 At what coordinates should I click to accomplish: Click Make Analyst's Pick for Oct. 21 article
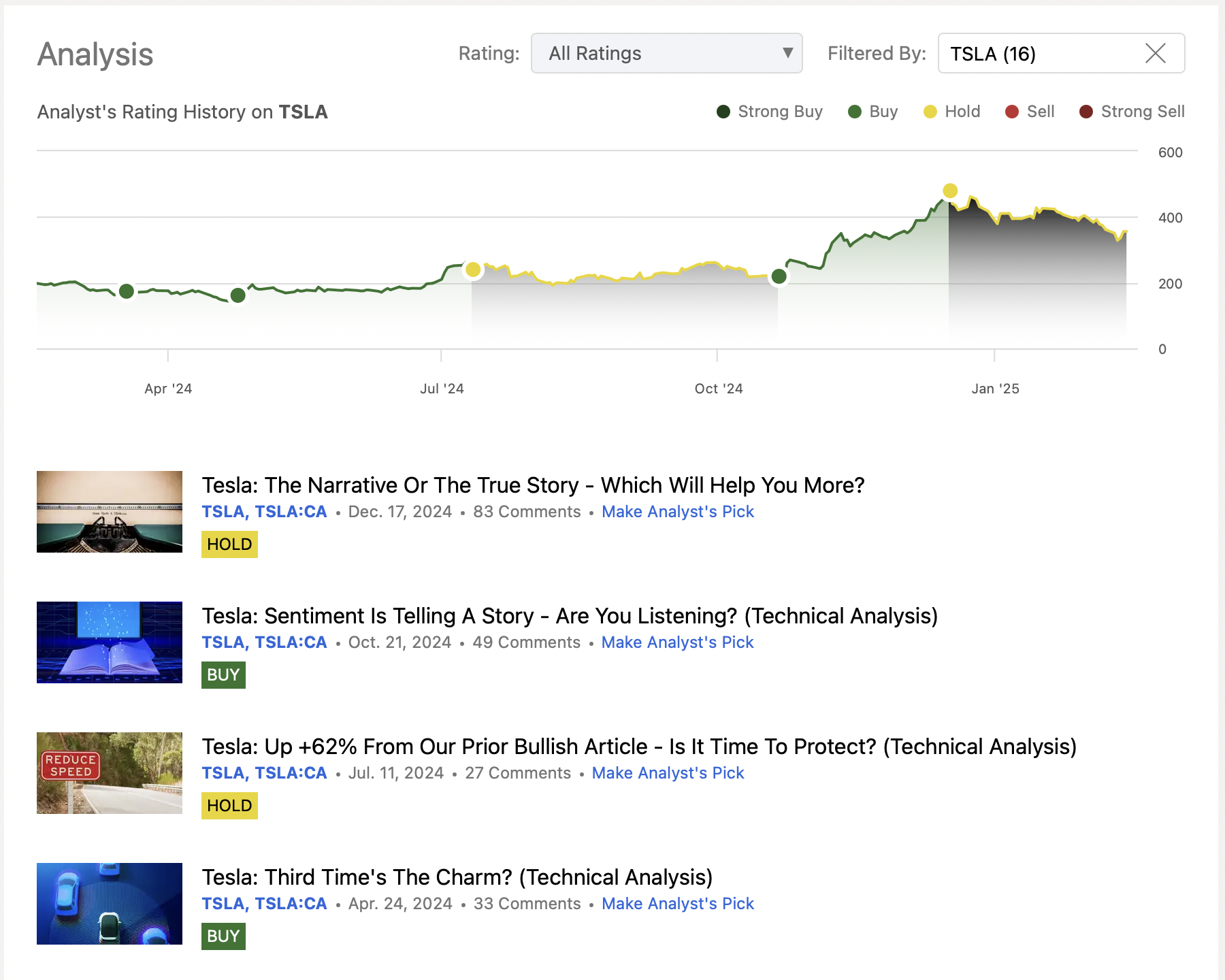[678, 642]
